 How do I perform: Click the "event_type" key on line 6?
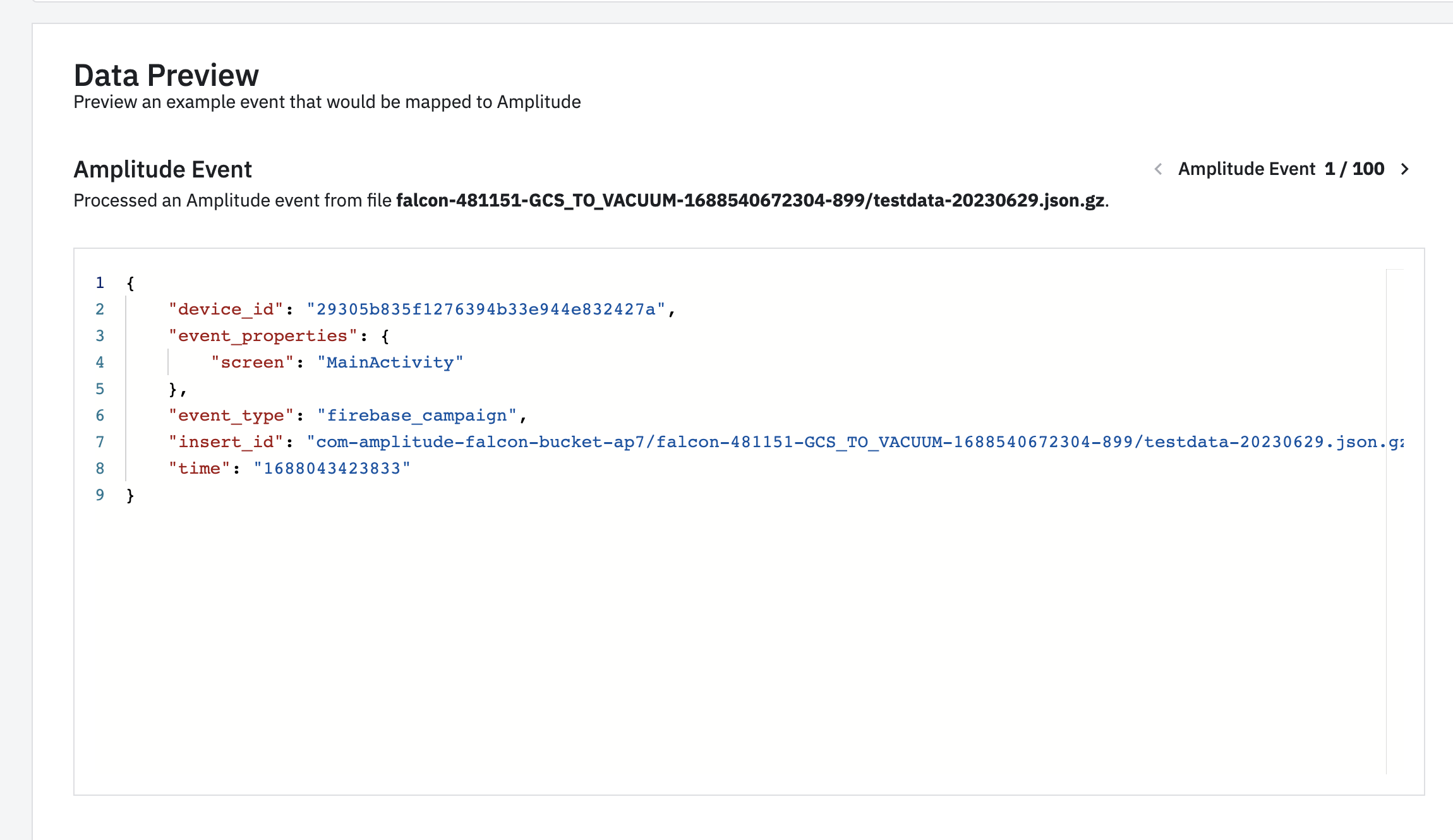[231, 416]
